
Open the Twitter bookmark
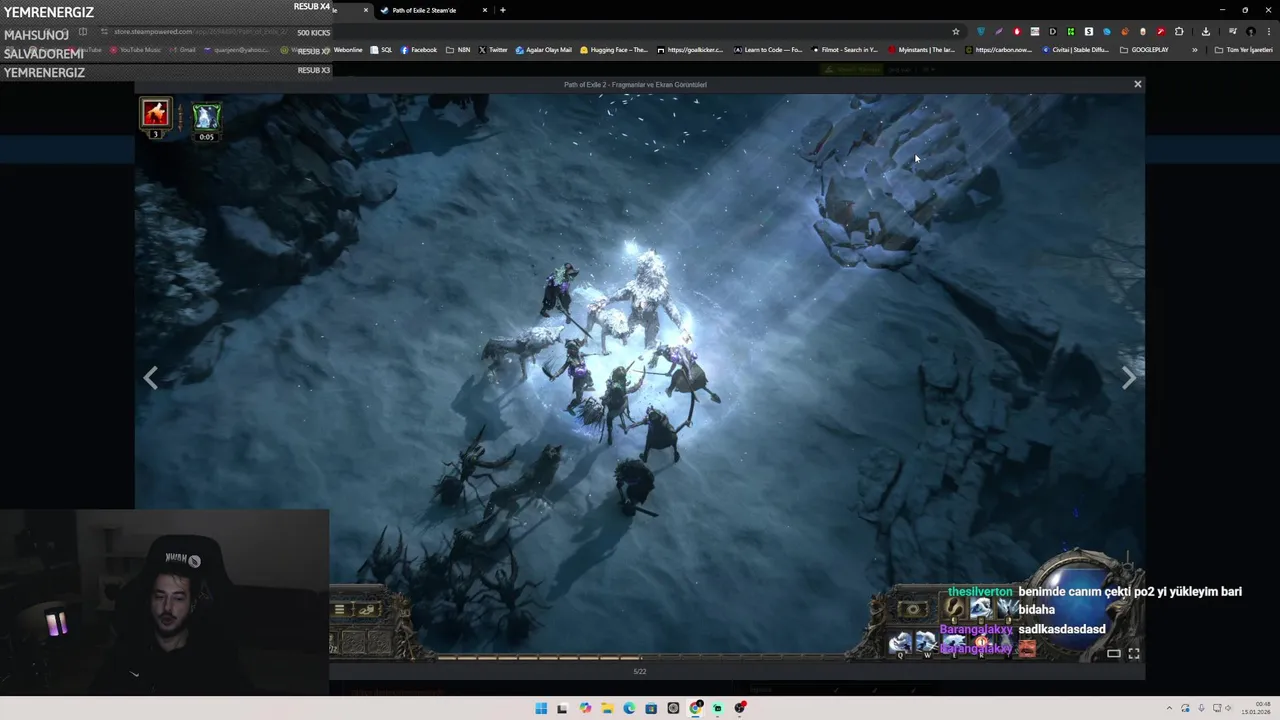tap(493, 50)
